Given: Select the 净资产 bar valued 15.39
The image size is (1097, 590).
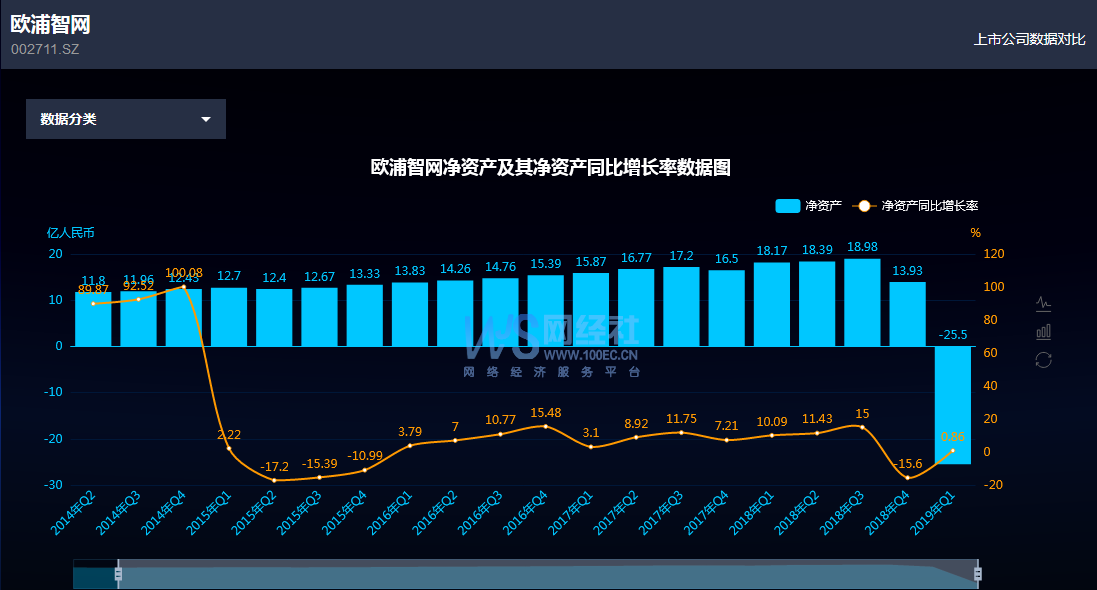Looking at the screenshot, I should pos(546,311).
